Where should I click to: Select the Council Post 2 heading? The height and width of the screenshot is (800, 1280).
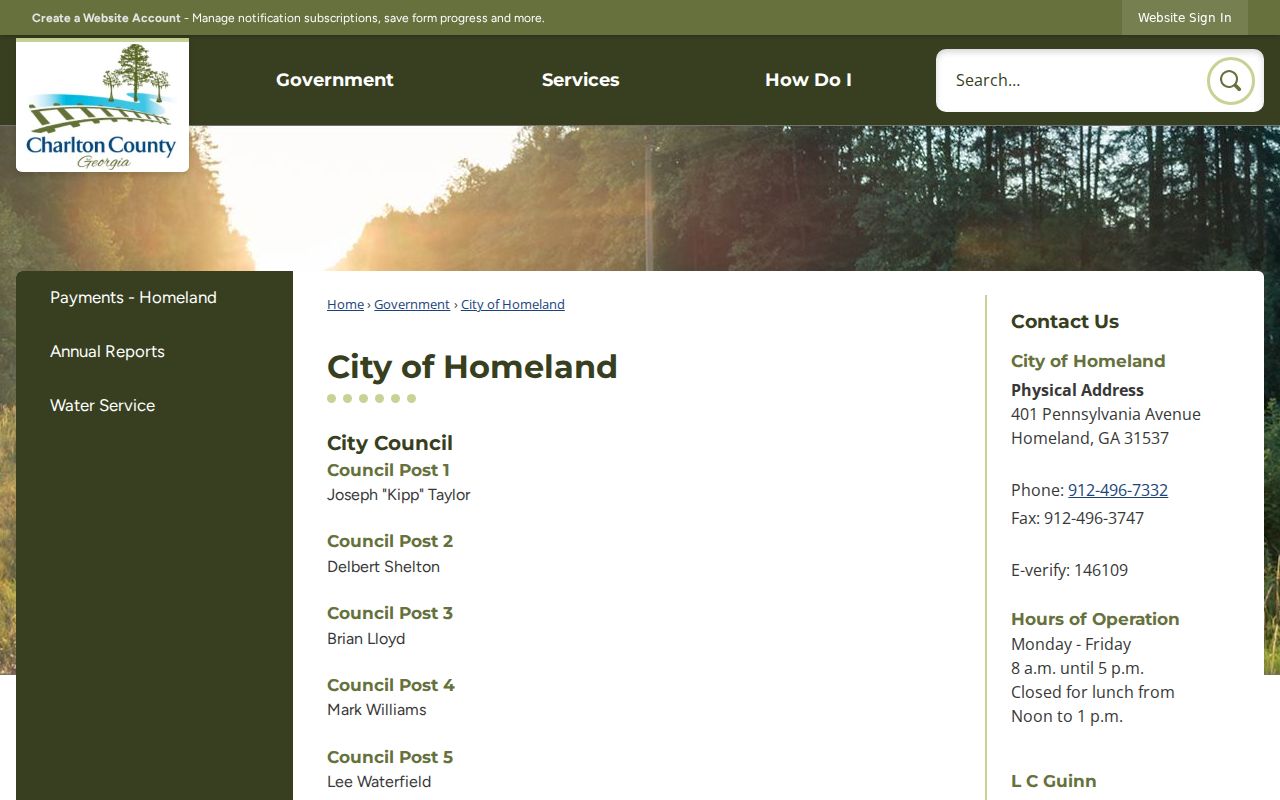390,541
